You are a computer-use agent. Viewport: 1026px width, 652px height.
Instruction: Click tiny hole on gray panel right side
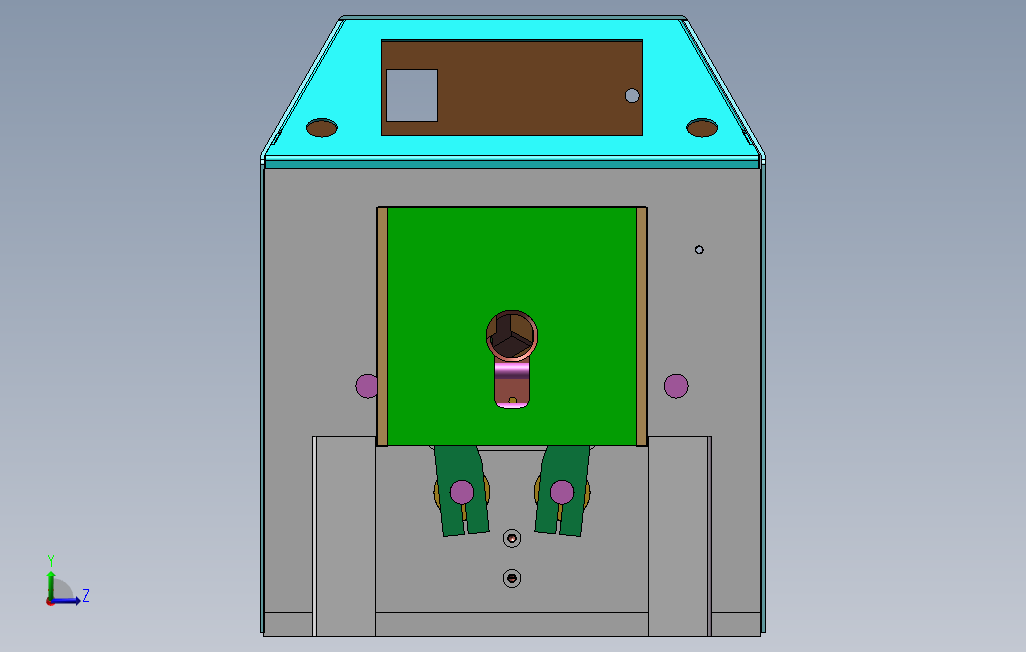click(x=699, y=249)
